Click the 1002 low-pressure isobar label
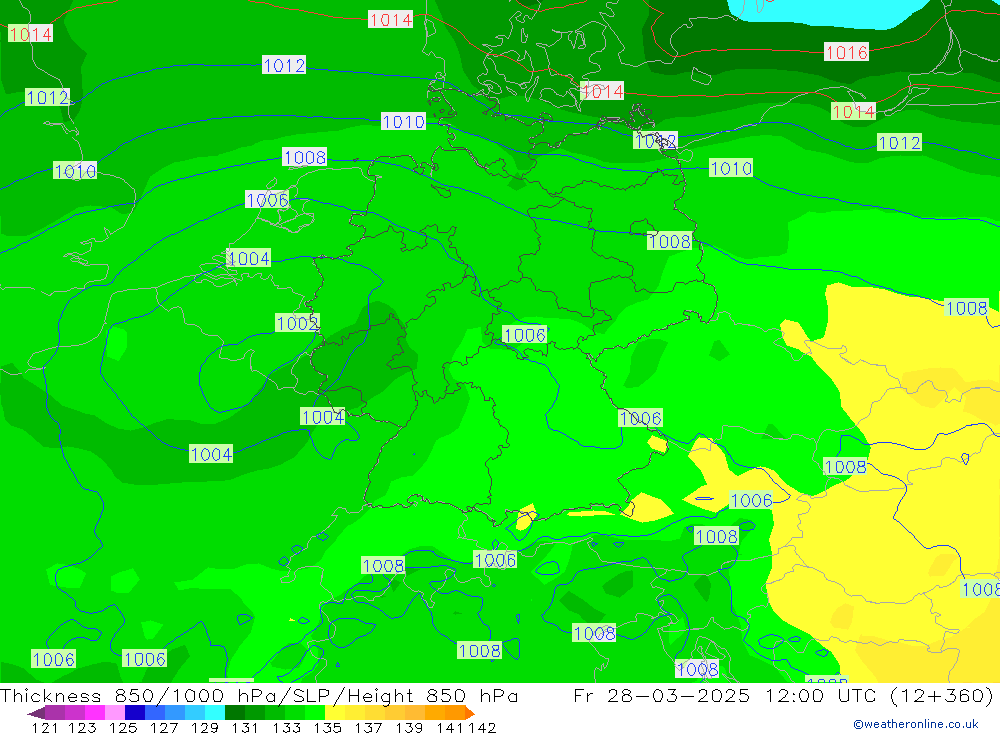The height and width of the screenshot is (733, 1000). pos(297,323)
